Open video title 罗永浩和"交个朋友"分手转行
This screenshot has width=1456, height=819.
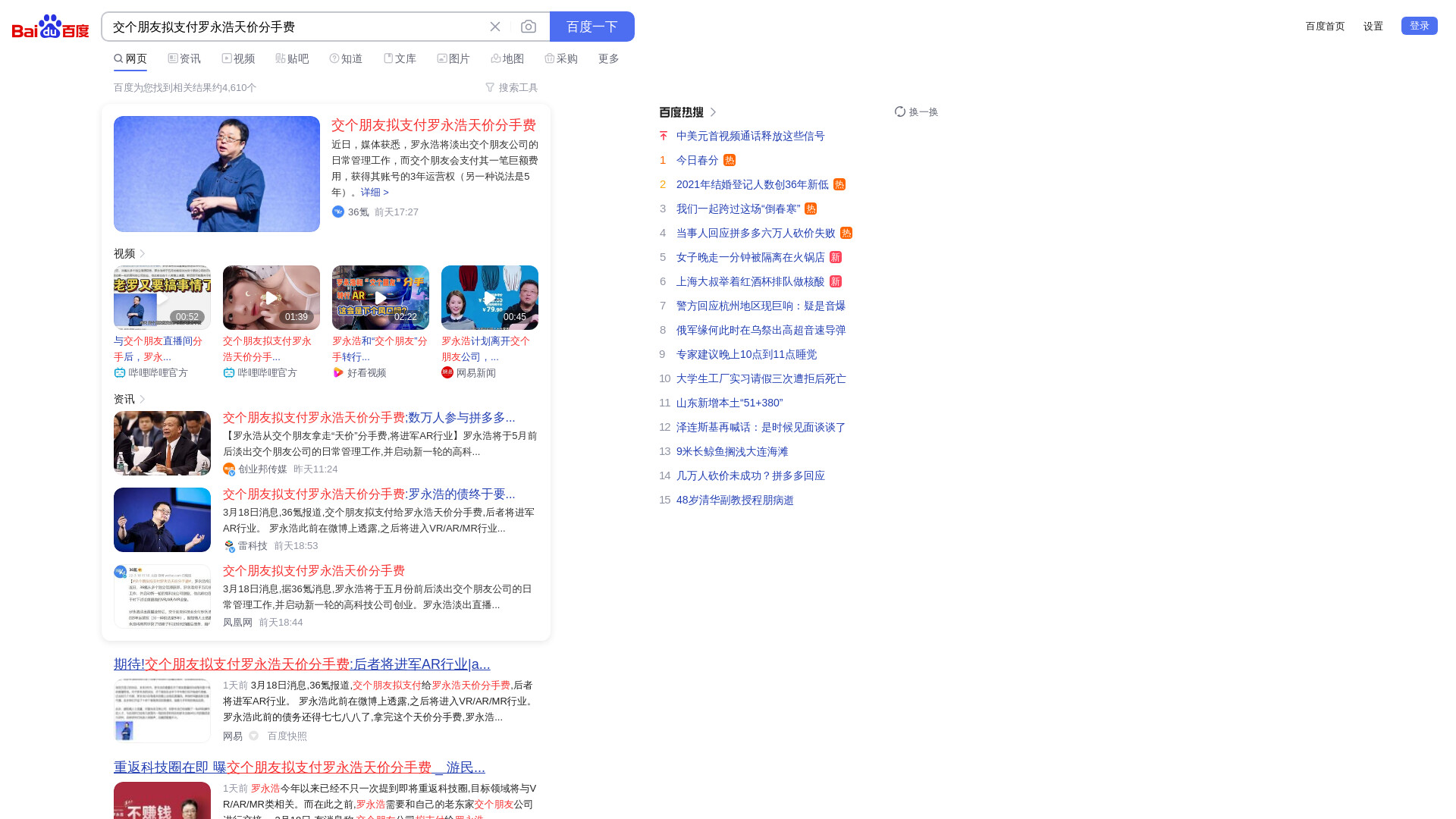point(380,349)
